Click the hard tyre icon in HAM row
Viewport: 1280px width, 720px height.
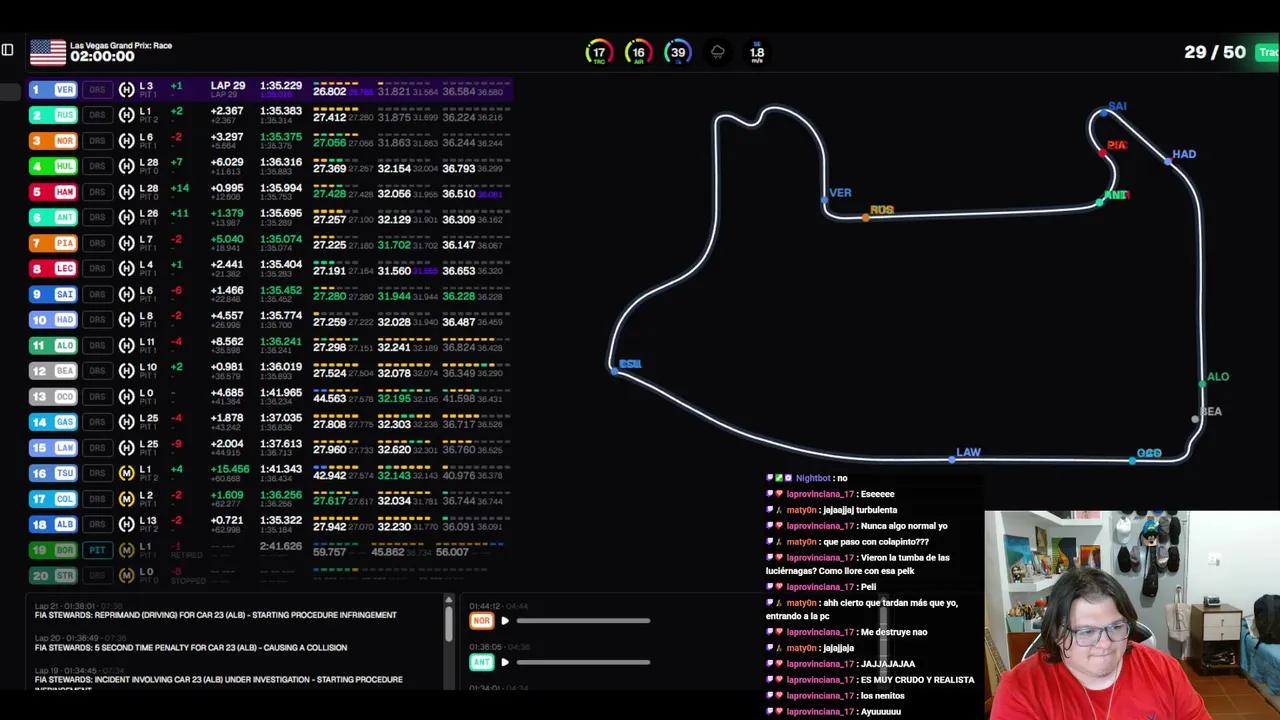[x=126, y=192]
